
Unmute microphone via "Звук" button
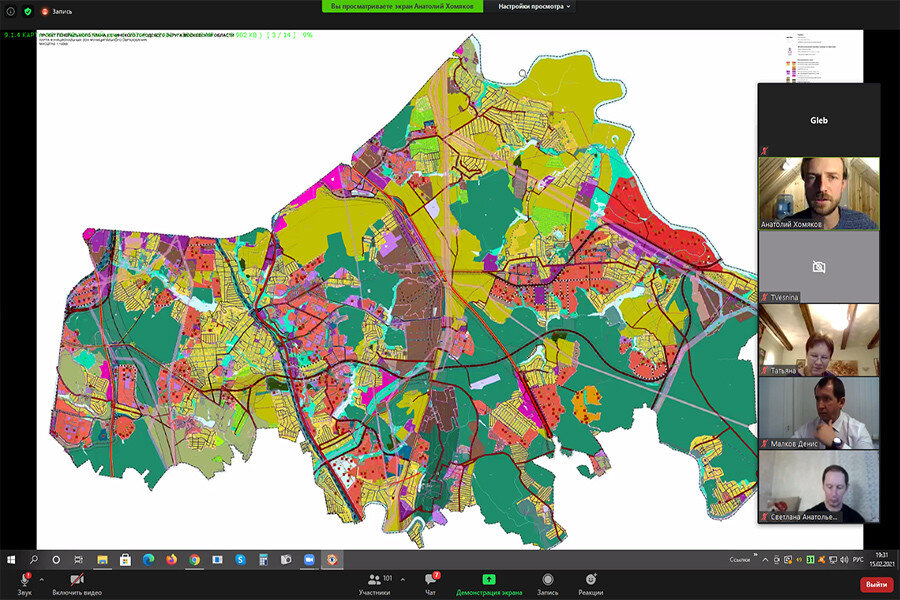tap(24, 584)
